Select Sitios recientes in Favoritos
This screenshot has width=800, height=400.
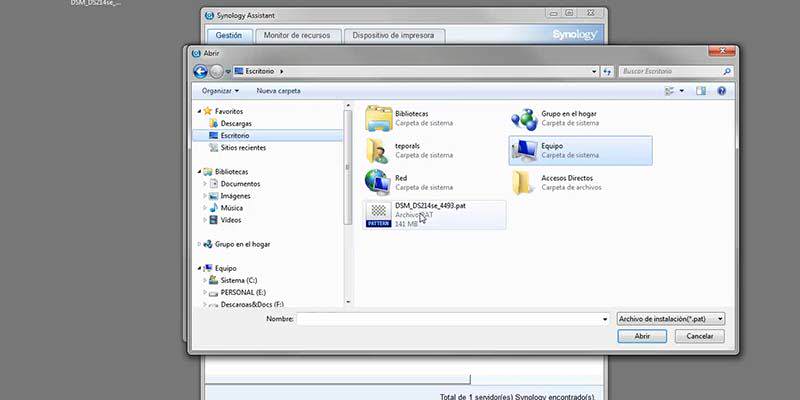[243, 147]
